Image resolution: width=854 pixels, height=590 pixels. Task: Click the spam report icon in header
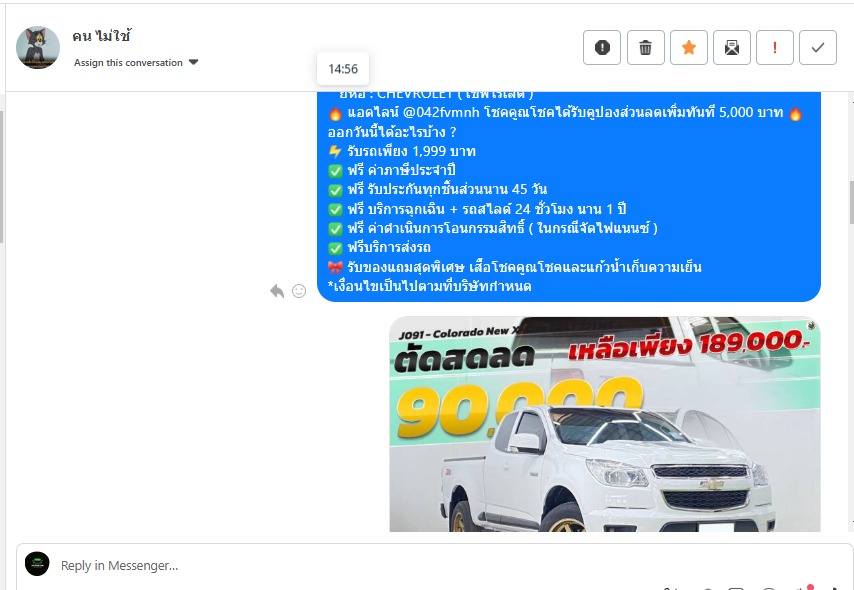[x=602, y=47]
